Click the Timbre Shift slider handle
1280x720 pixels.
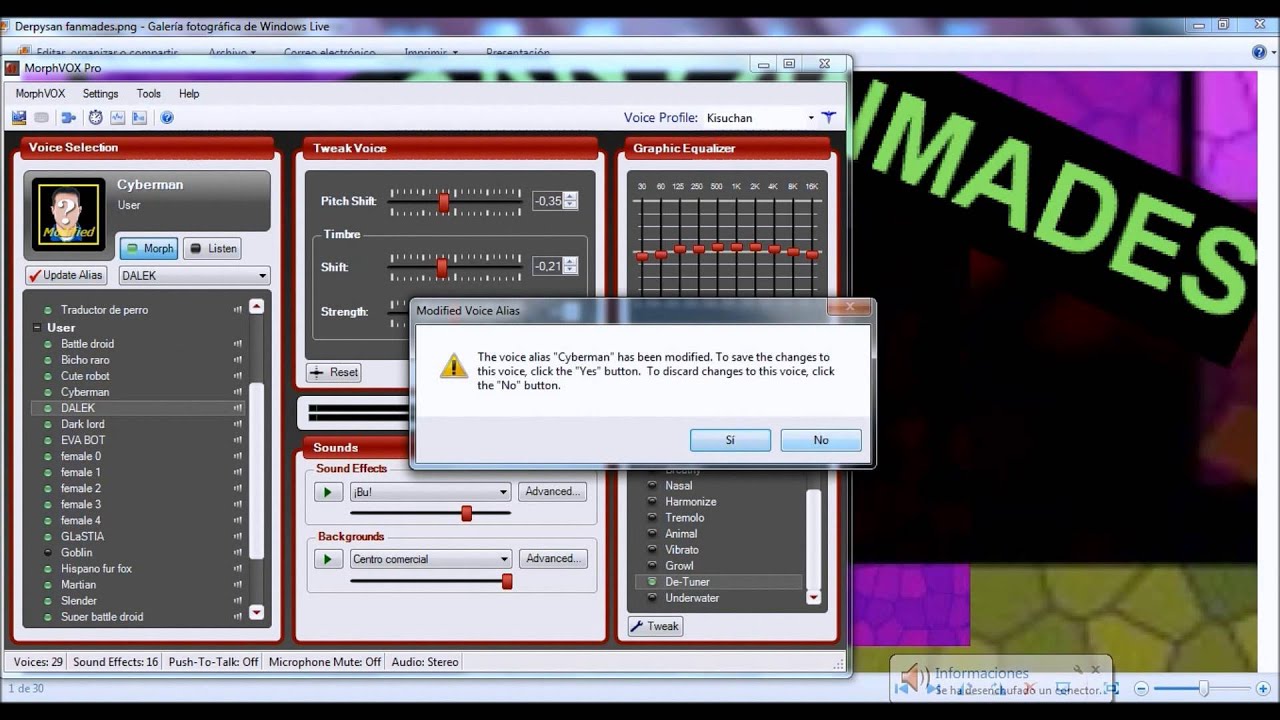(x=441, y=268)
